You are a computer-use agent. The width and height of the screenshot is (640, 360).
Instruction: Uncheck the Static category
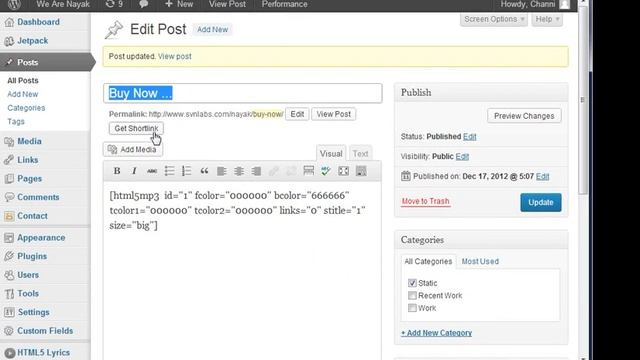[x=412, y=283]
